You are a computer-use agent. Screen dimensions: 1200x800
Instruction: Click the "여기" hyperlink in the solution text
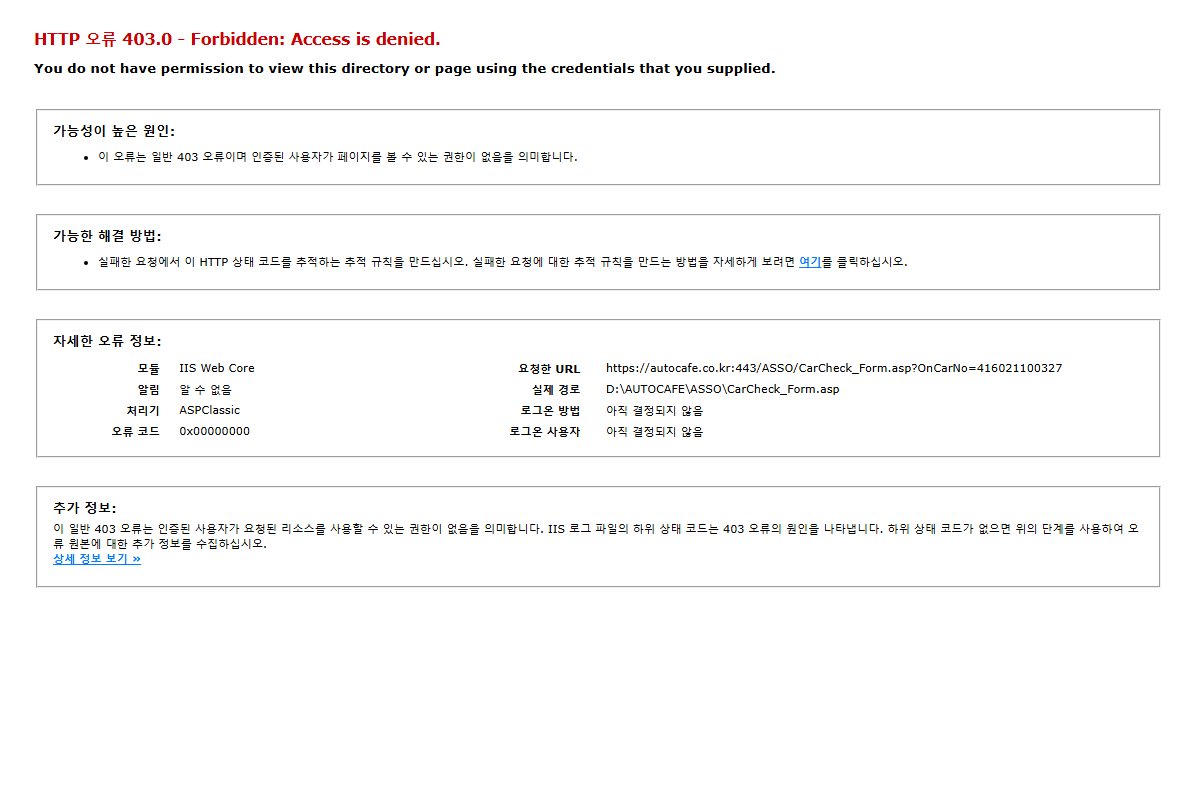coord(809,262)
